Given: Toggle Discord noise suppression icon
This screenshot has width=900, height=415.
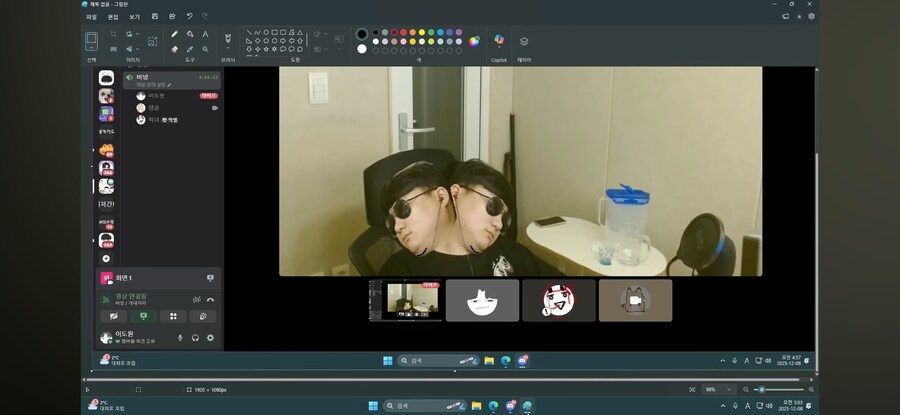Looking at the screenshot, I should tap(196, 300).
